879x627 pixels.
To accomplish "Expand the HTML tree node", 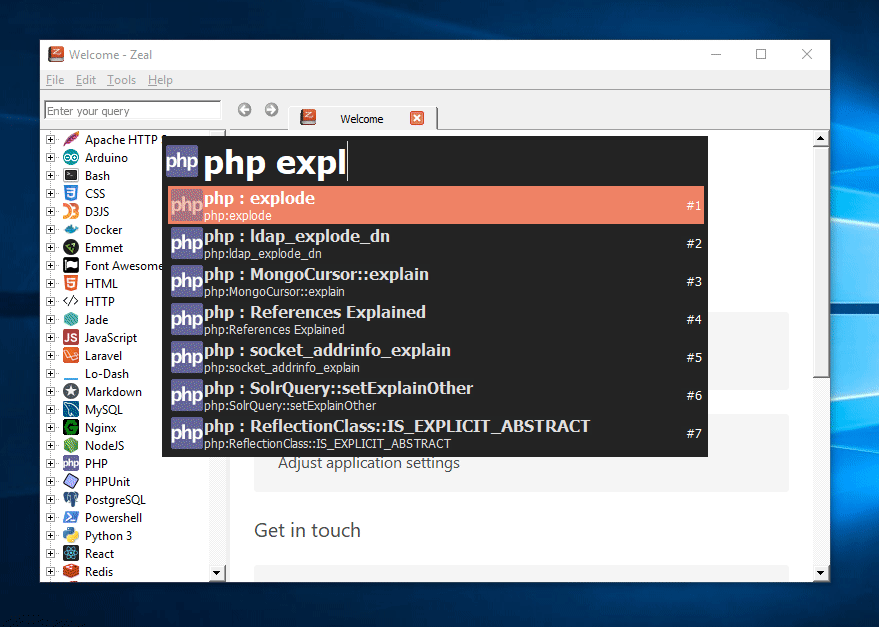I will point(50,283).
